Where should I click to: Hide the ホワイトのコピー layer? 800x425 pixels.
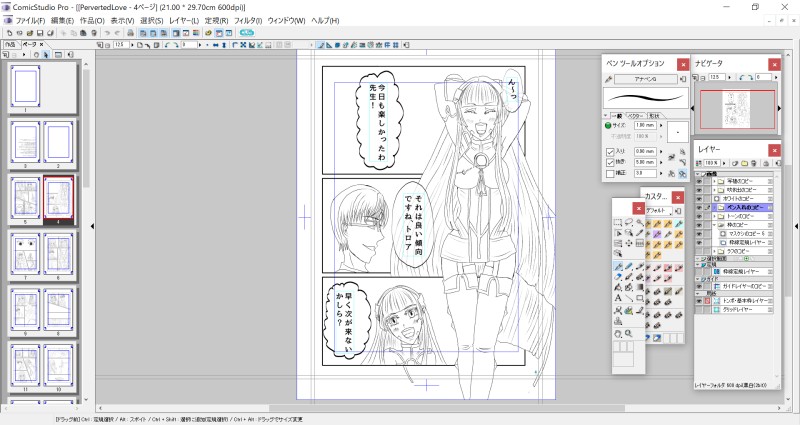[698, 198]
